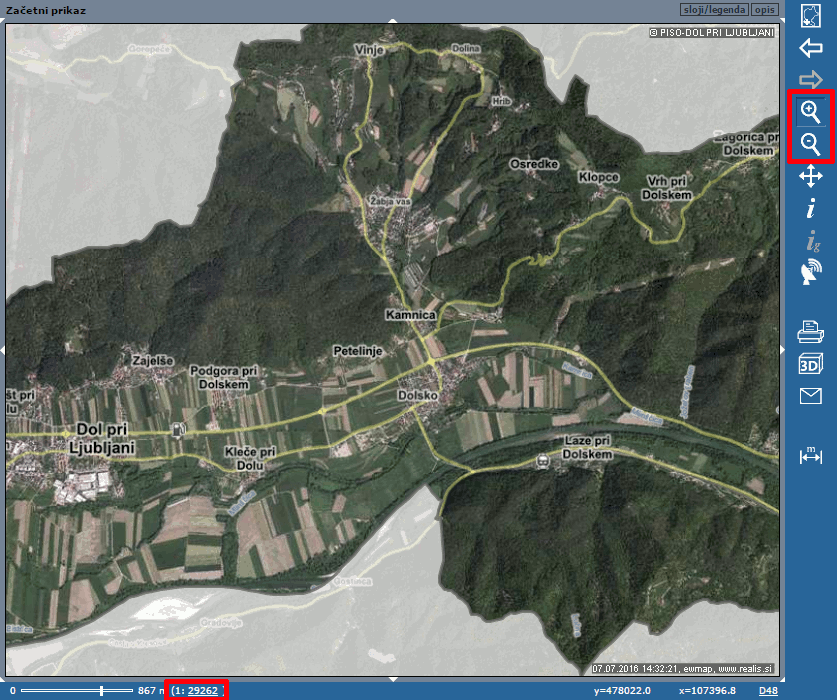
Task: Click the full map extent icon
Action: pyautogui.click(x=810, y=14)
